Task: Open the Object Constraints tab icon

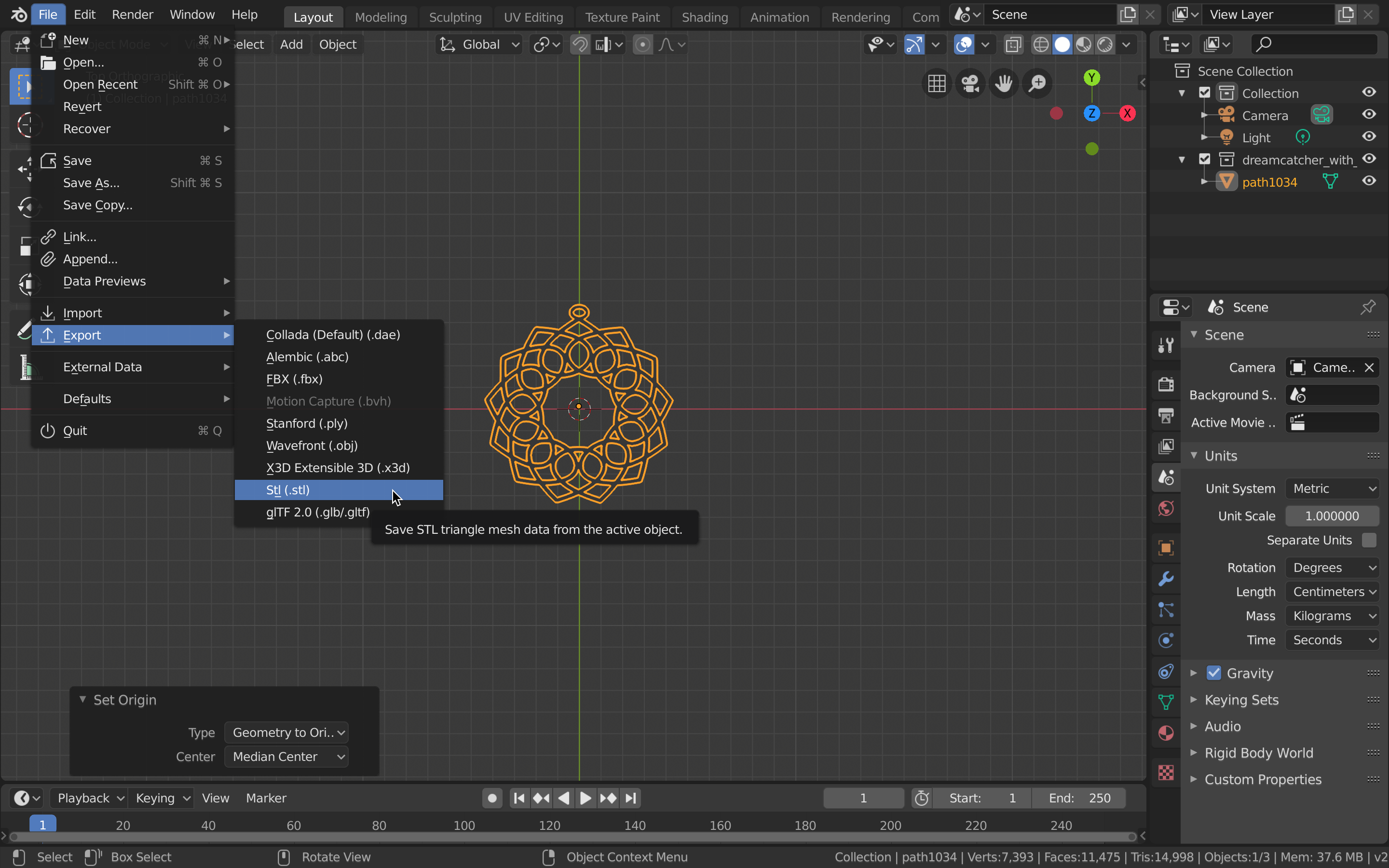Action: click(x=1166, y=671)
